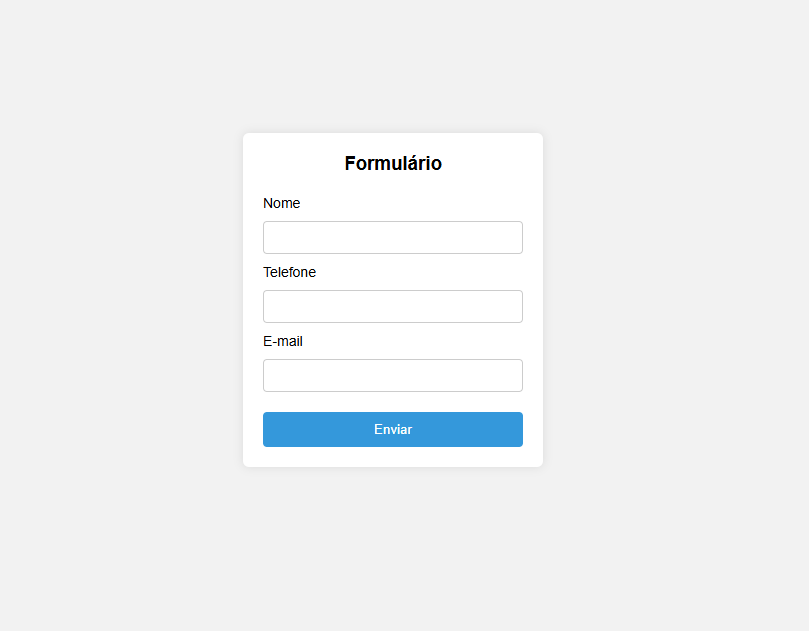
Task: Click the Formulário heading
Action: [392, 163]
